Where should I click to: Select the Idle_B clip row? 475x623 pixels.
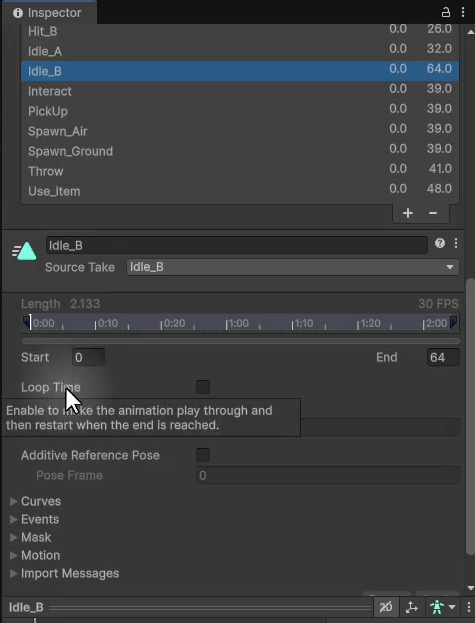tap(240, 71)
